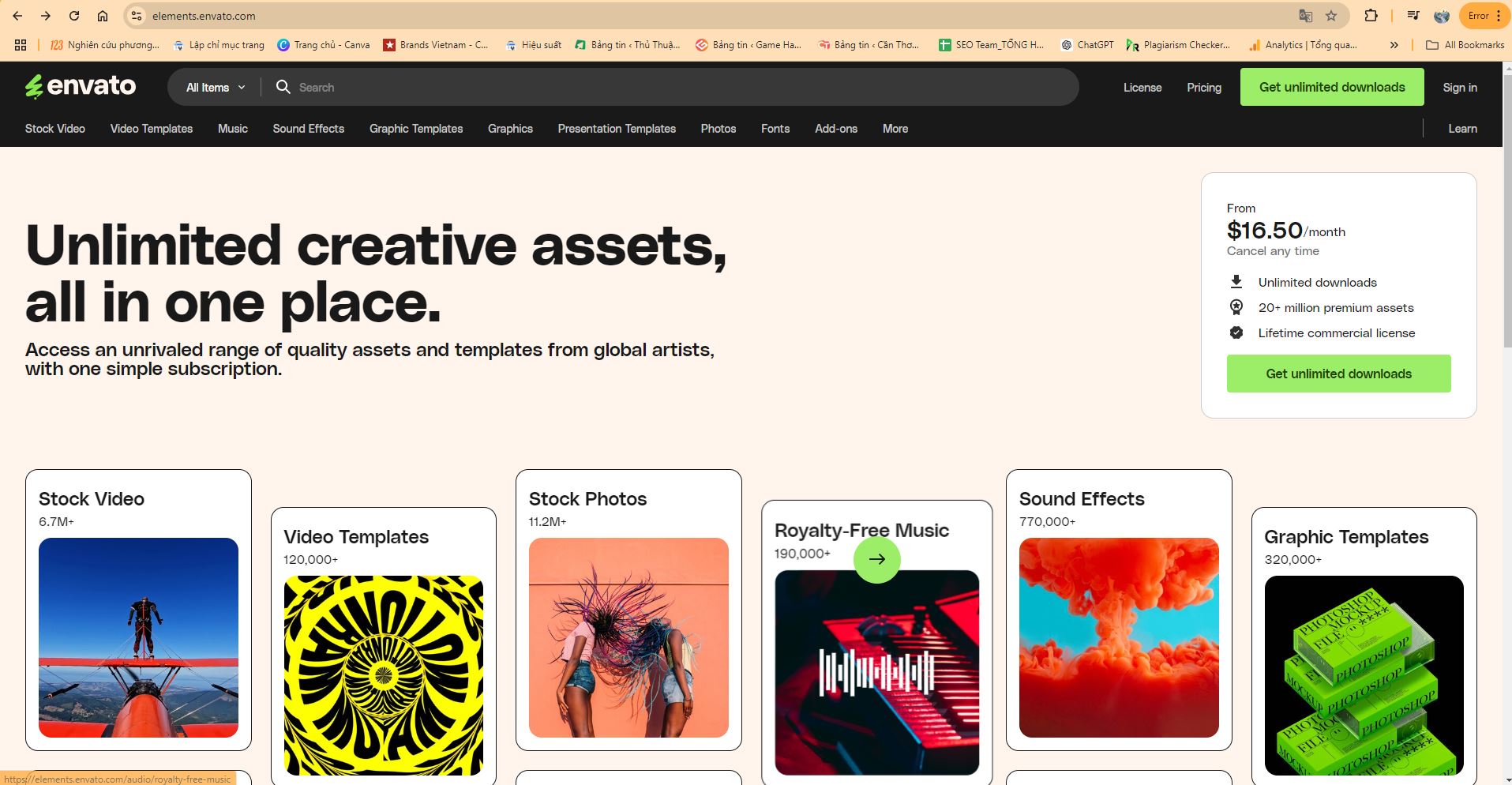
Task: Click the translate page icon
Action: [x=1306, y=16]
